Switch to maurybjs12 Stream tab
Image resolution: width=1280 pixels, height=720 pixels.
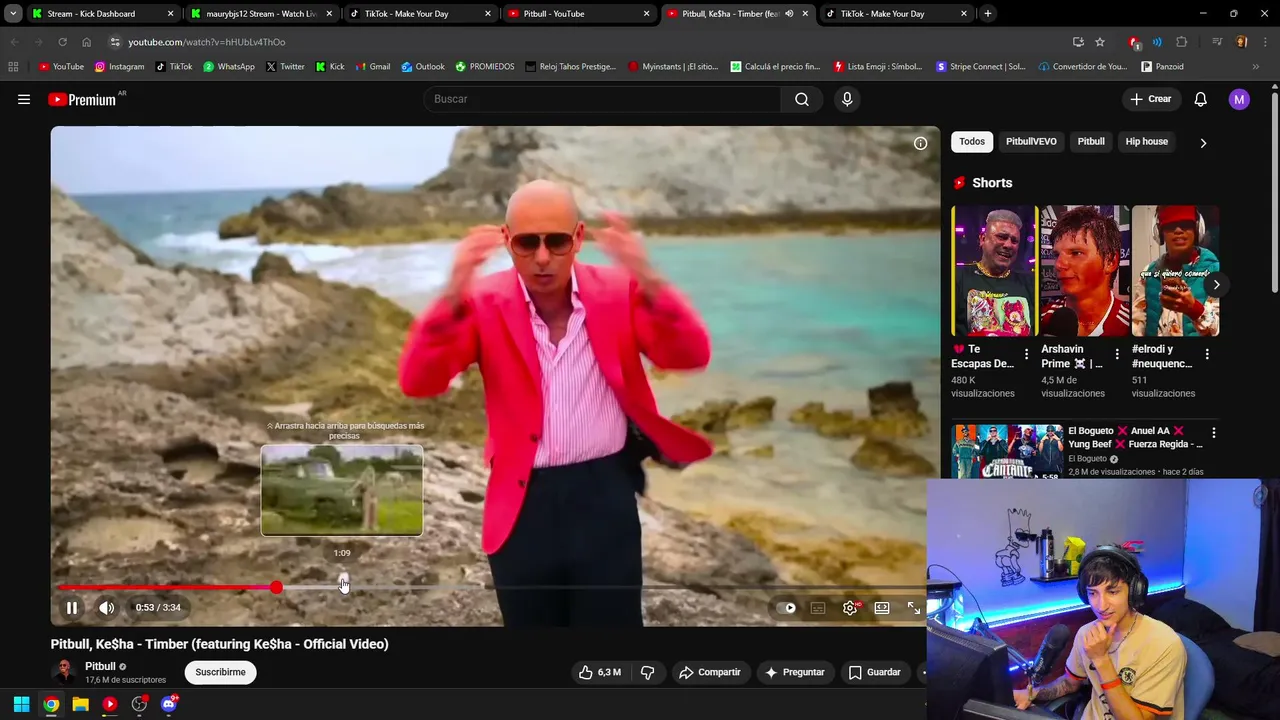click(262, 14)
